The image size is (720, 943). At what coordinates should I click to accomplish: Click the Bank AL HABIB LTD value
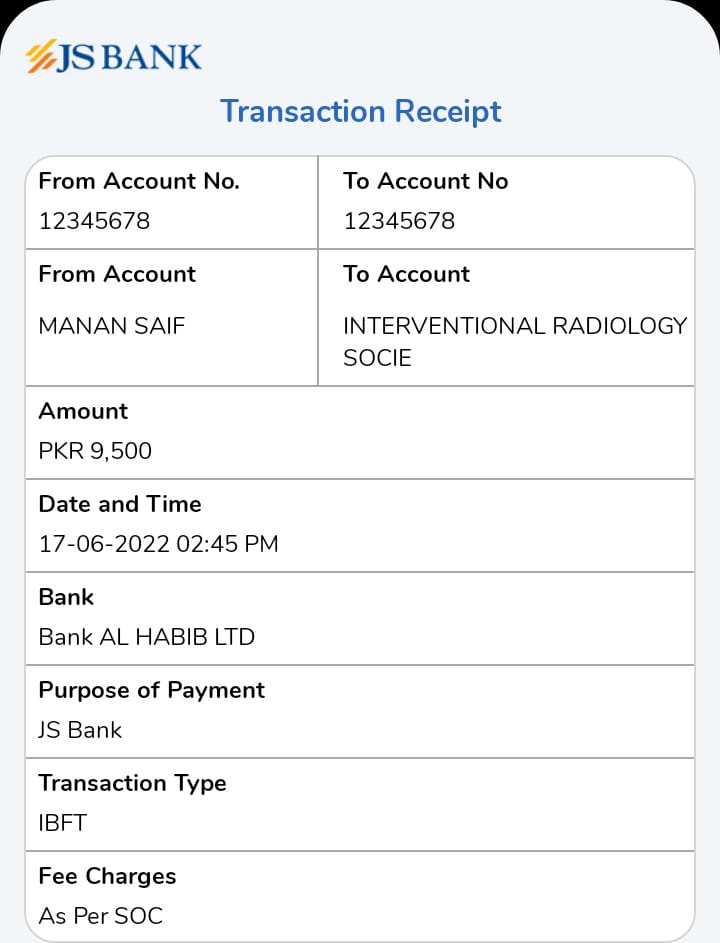[146, 637]
